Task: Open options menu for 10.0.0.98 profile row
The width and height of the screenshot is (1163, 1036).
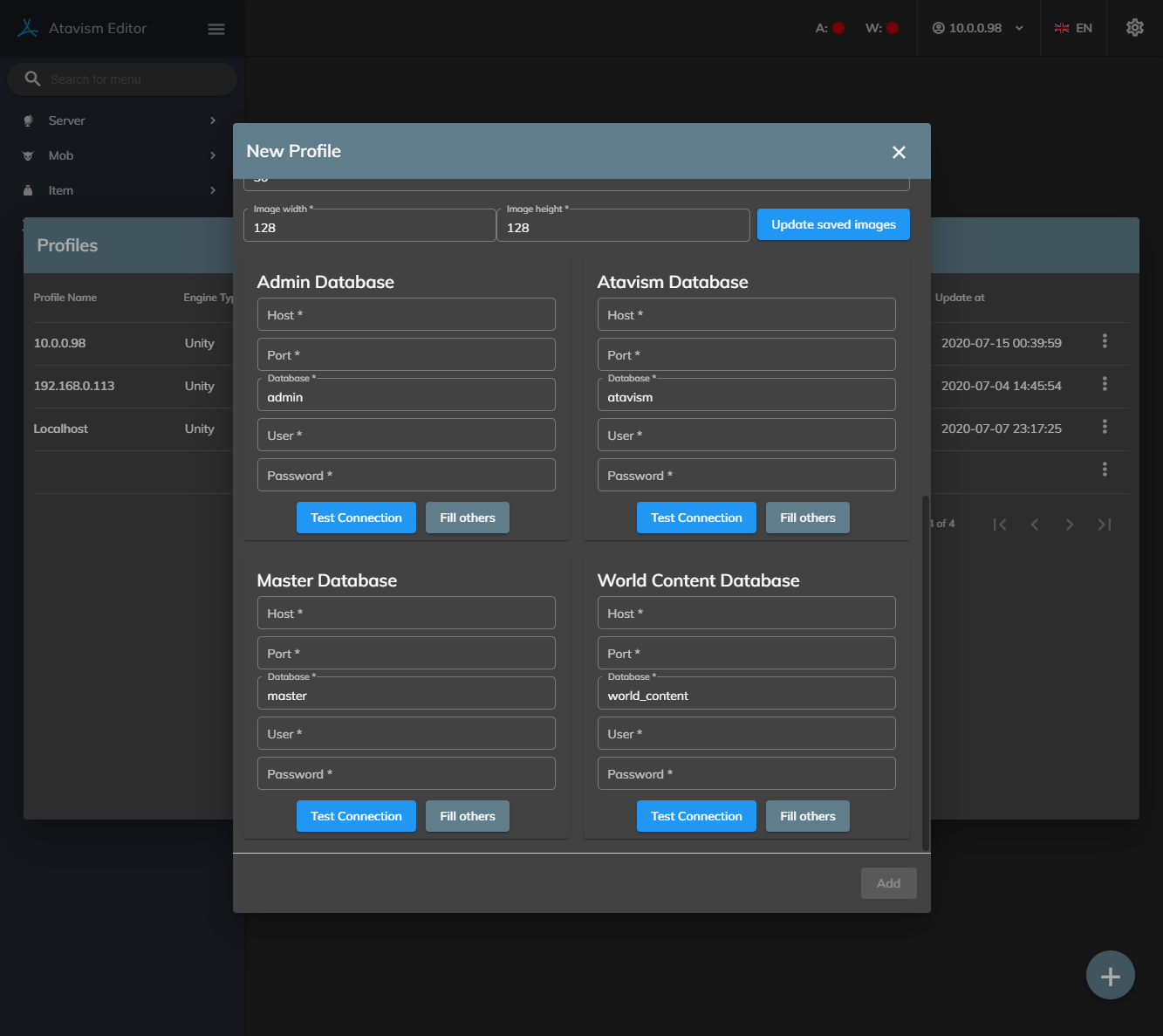Action: (x=1105, y=341)
